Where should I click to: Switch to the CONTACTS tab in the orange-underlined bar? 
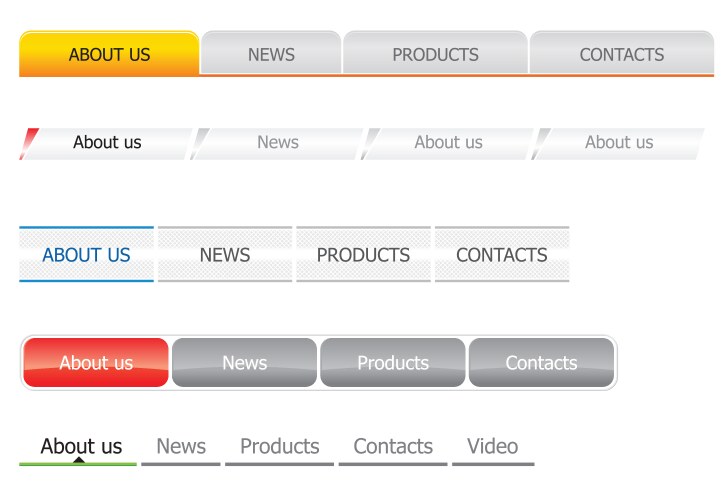pos(621,54)
